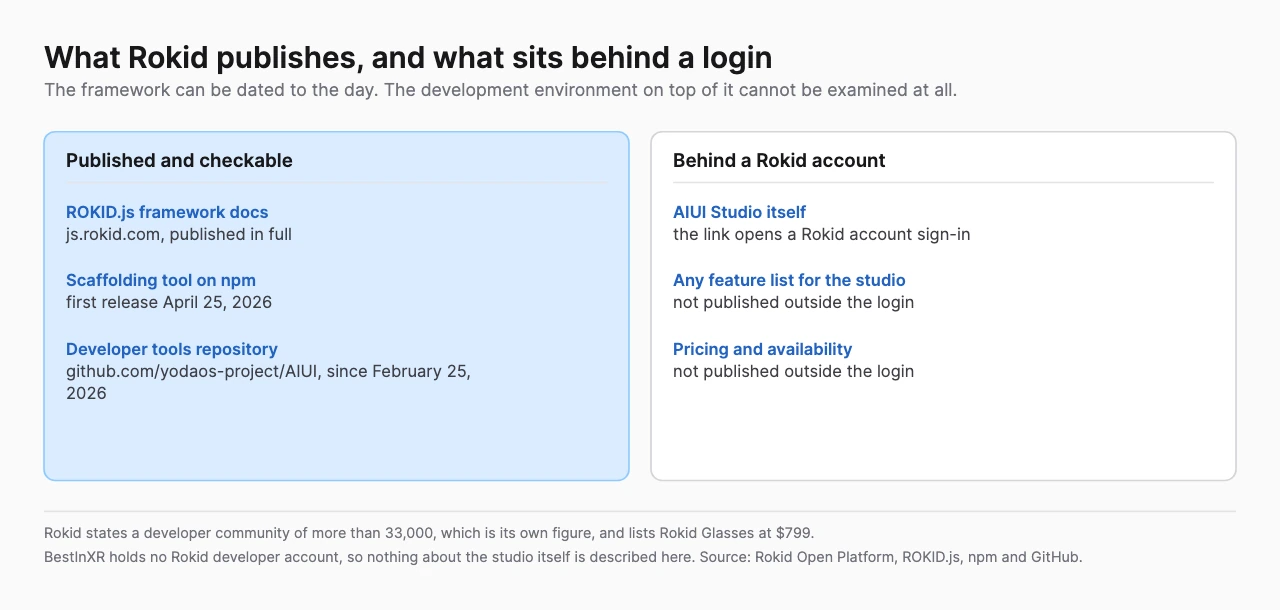The image size is (1280, 610).
Task: Click 'not published outside the login' under Pricing
Action: (794, 371)
